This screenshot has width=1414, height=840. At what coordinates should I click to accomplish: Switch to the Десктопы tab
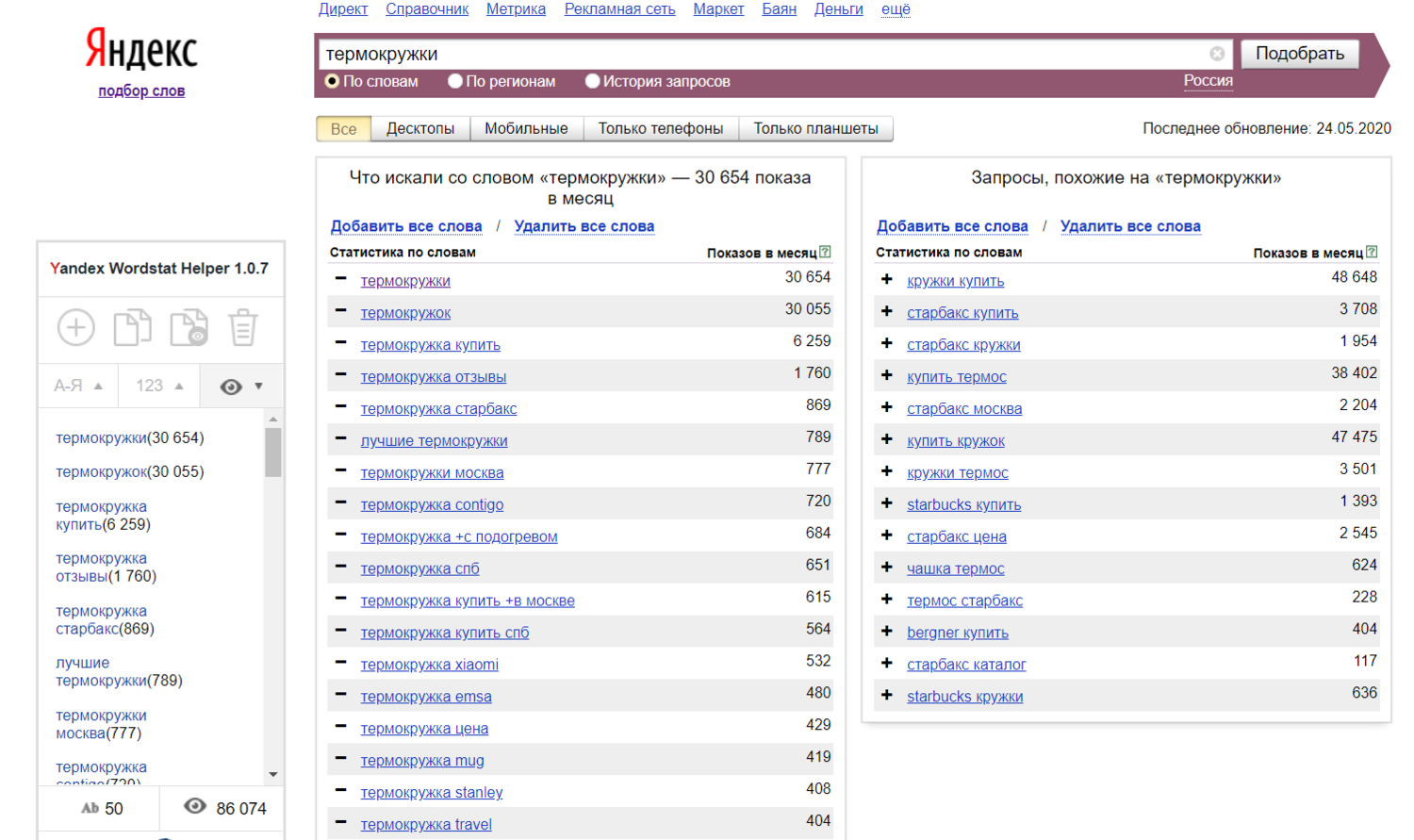pos(420,129)
